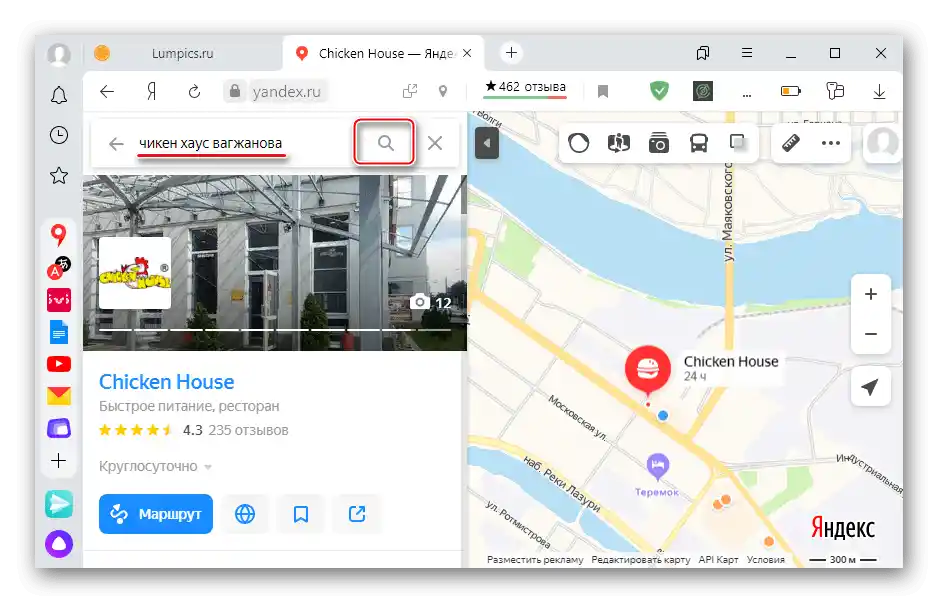
Task: Open the browser profile avatar
Action: 59,54
